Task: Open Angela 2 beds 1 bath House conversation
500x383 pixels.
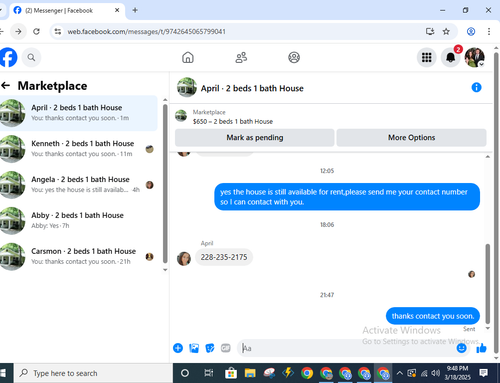Action: point(79,185)
